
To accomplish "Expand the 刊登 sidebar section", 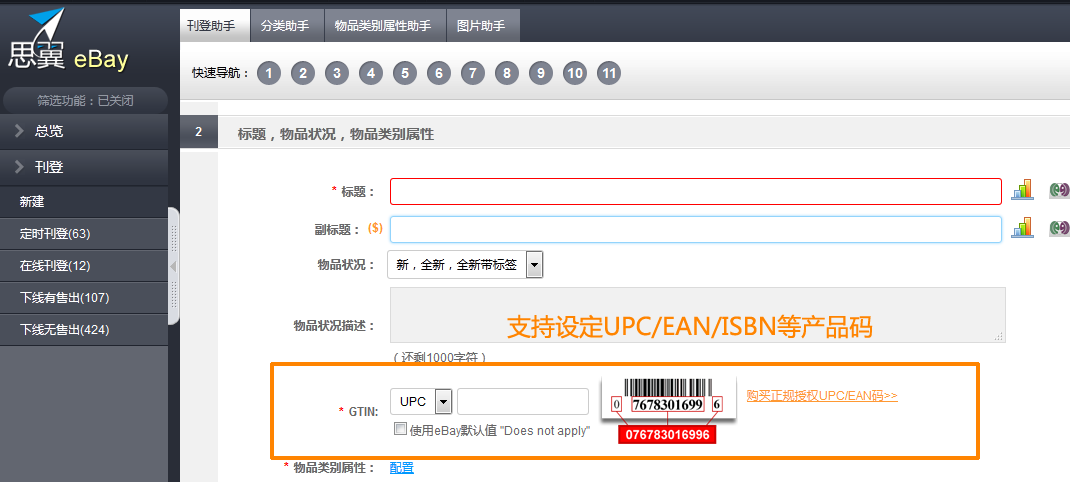I will tap(84, 167).
